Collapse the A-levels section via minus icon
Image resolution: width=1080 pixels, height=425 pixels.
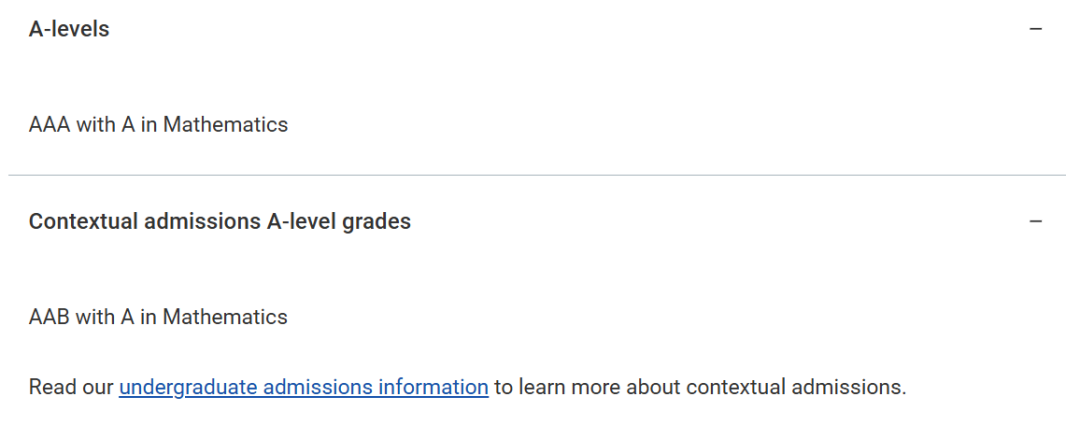click(x=1035, y=29)
